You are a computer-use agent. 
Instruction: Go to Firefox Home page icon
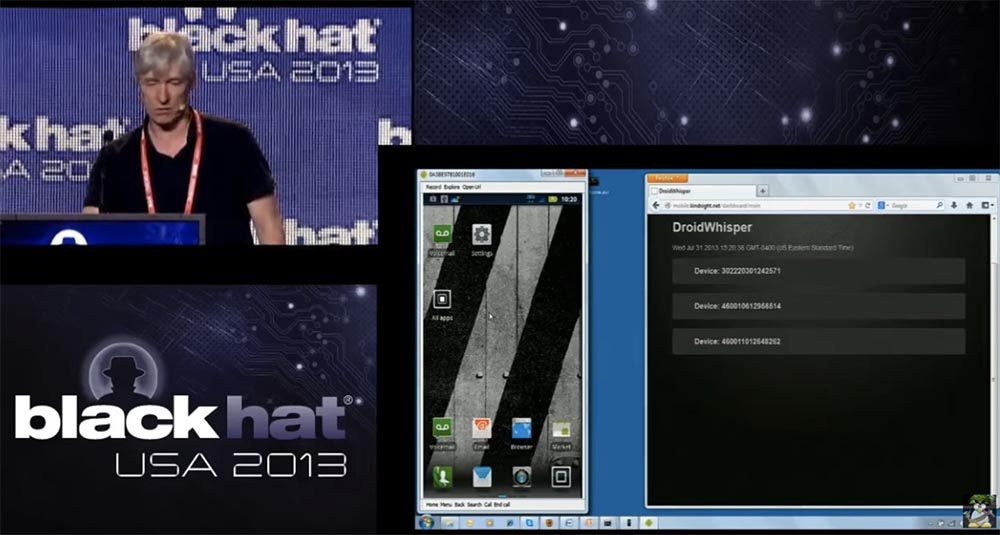(969, 205)
